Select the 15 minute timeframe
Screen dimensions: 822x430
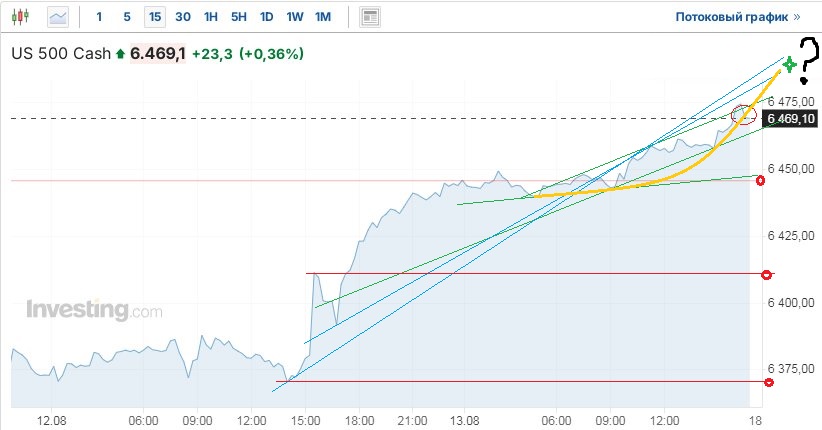point(154,17)
